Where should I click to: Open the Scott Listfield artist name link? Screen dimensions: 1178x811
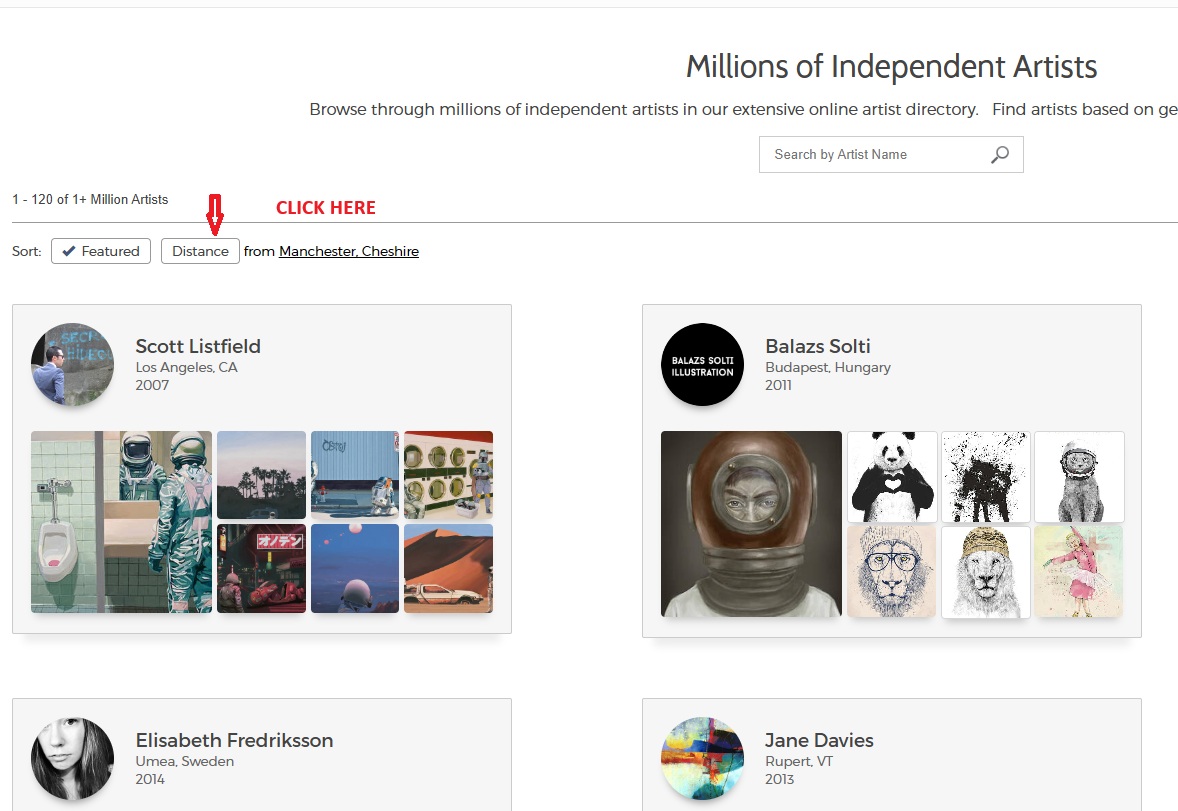[x=198, y=346]
